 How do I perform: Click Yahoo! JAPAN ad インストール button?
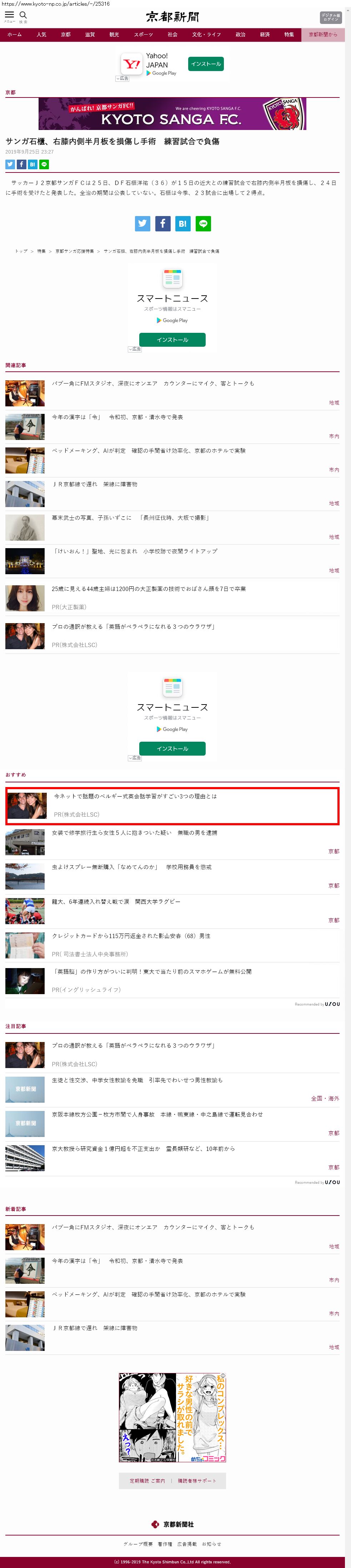pyautogui.click(x=205, y=64)
